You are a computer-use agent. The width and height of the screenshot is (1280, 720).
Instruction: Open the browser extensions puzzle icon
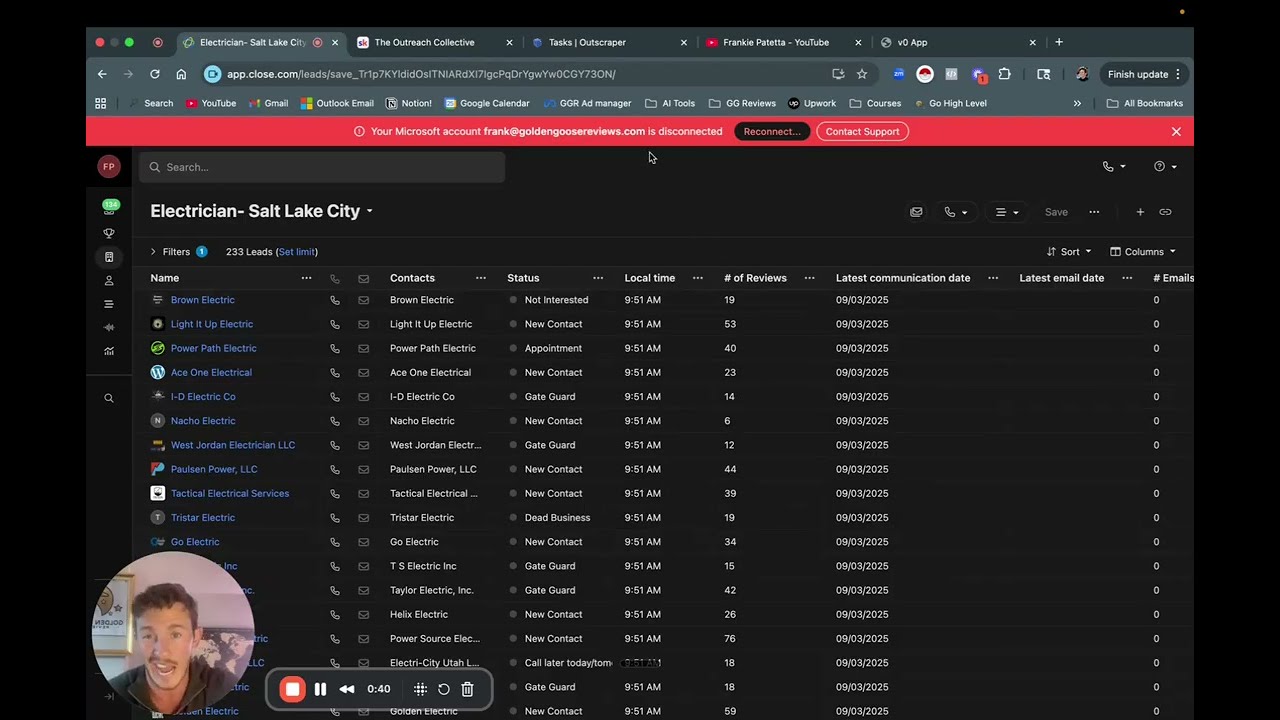(1004, 74)
